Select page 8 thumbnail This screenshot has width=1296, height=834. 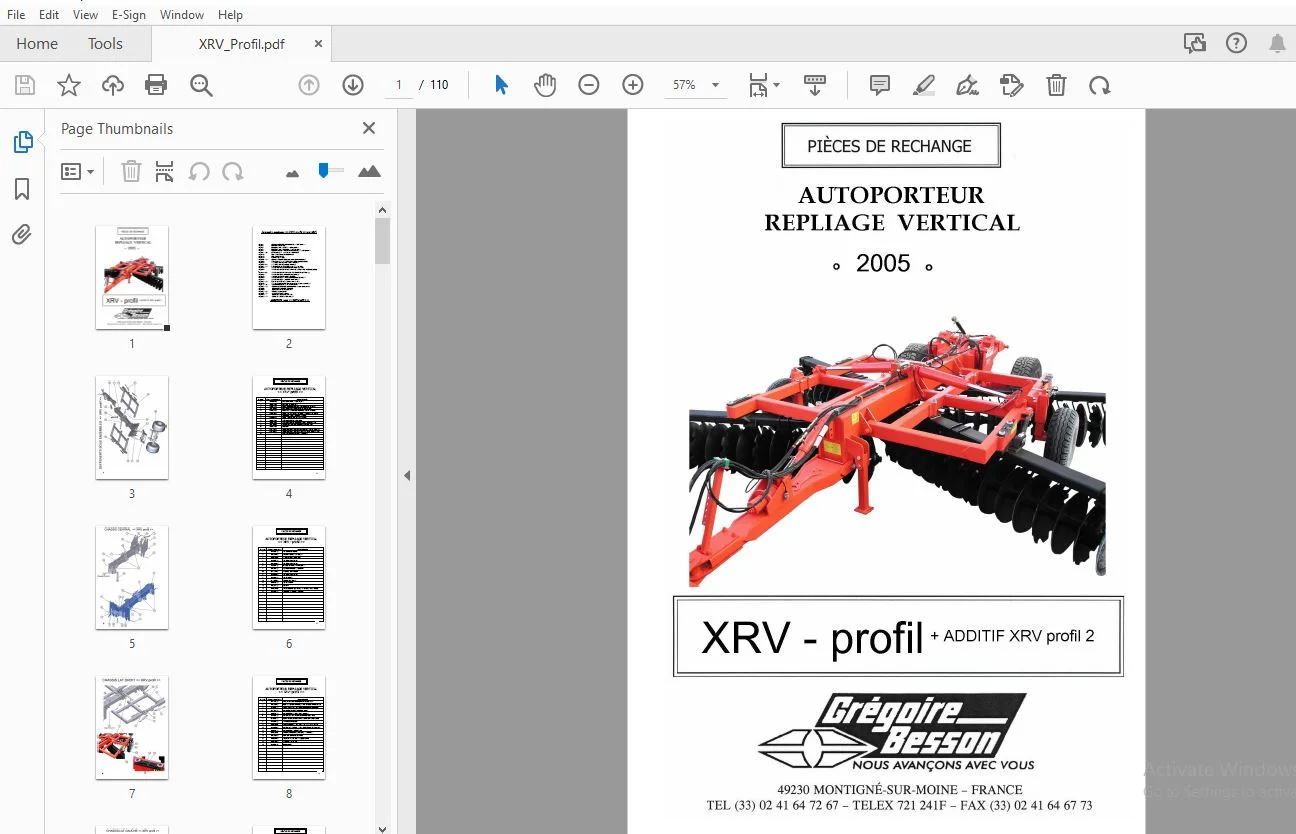coord(289,727)
